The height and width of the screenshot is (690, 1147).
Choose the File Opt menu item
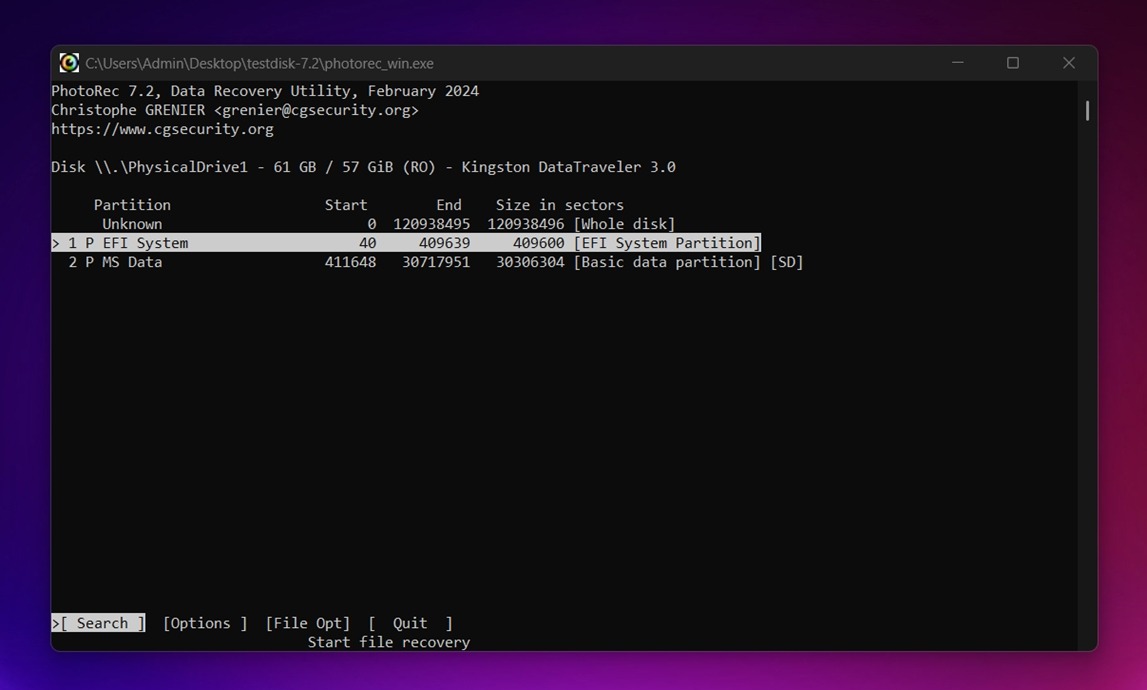click(307, 623)
